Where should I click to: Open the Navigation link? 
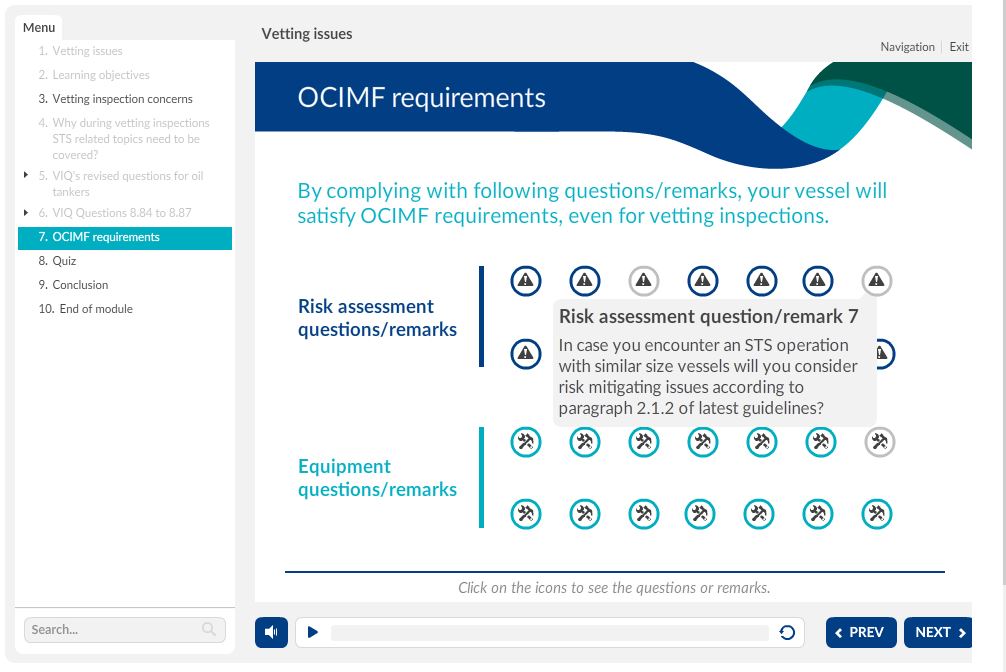907,47
